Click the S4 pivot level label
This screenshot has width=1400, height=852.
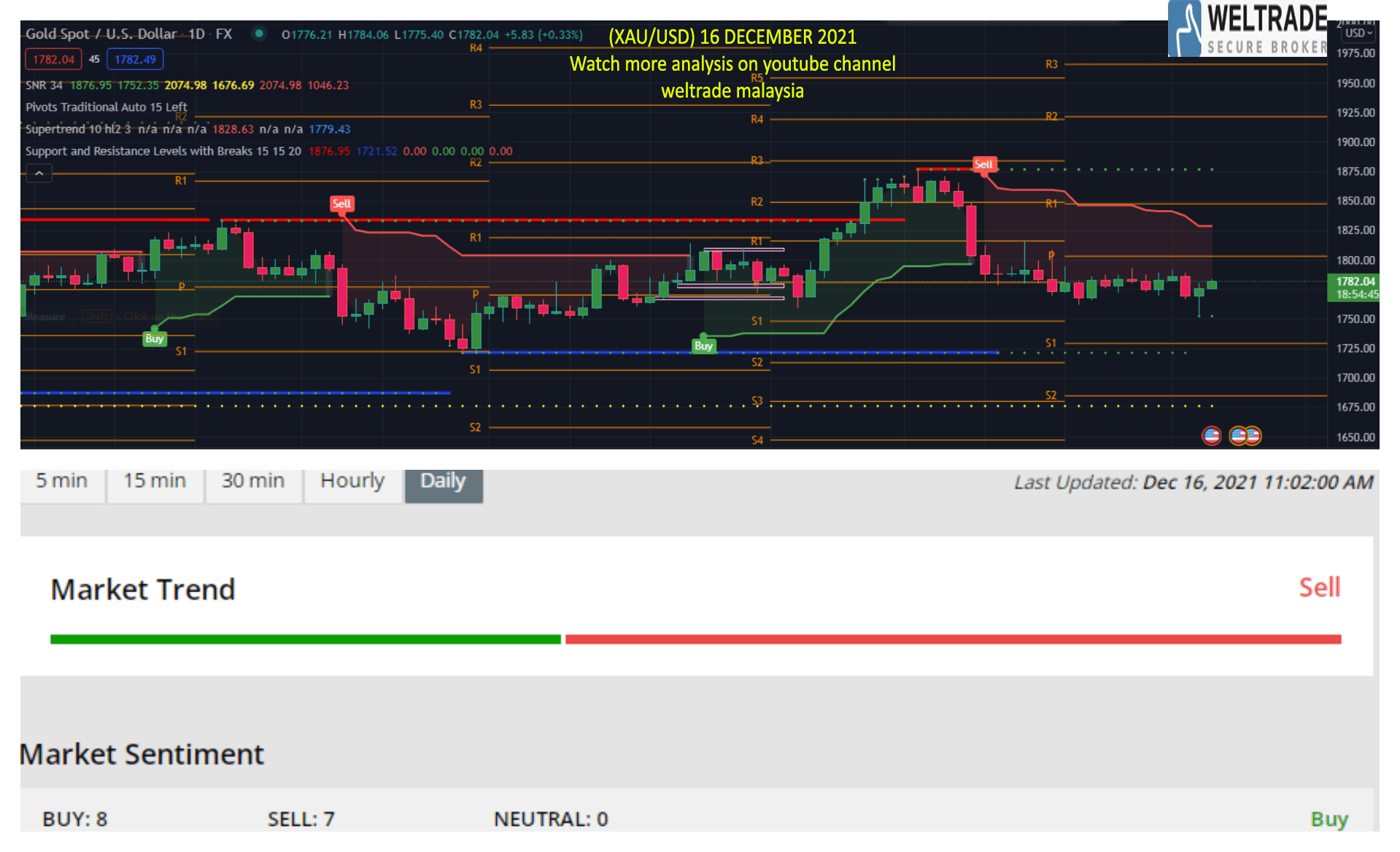point(757,440)
